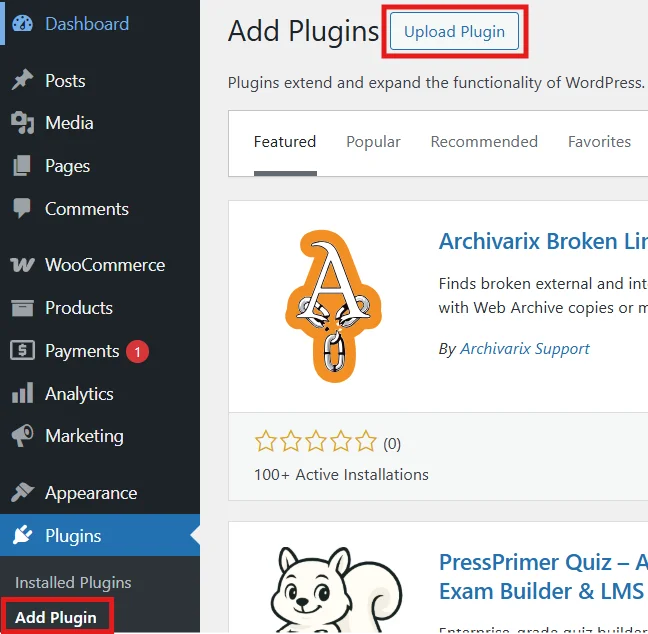Image resolution: width=648 pixels, height=634 pixels.
Task: Select the Plugins menu item
Action: point(100,535)
